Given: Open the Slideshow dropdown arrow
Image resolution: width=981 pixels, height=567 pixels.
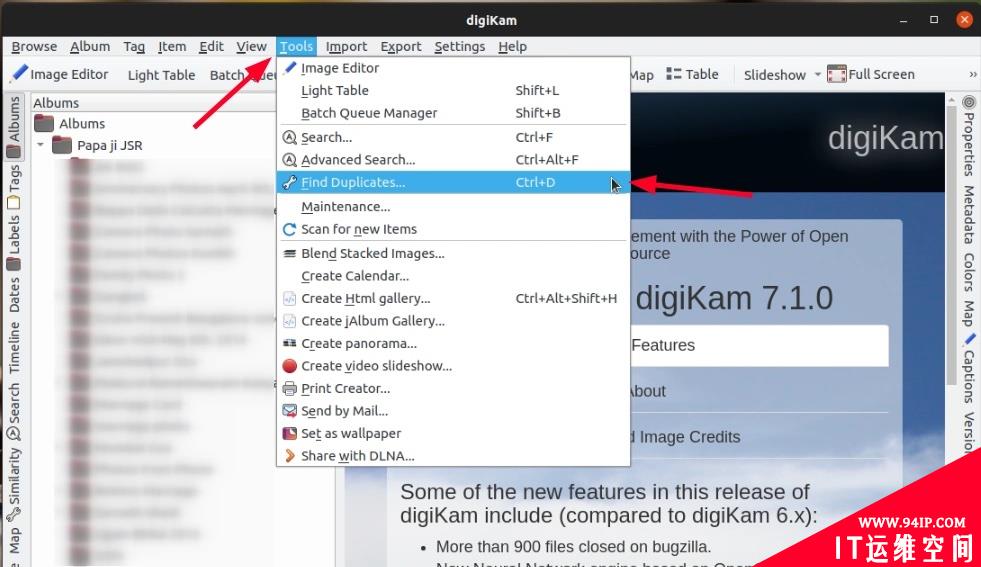Looking at the screenshot, I should pos(817,74).
